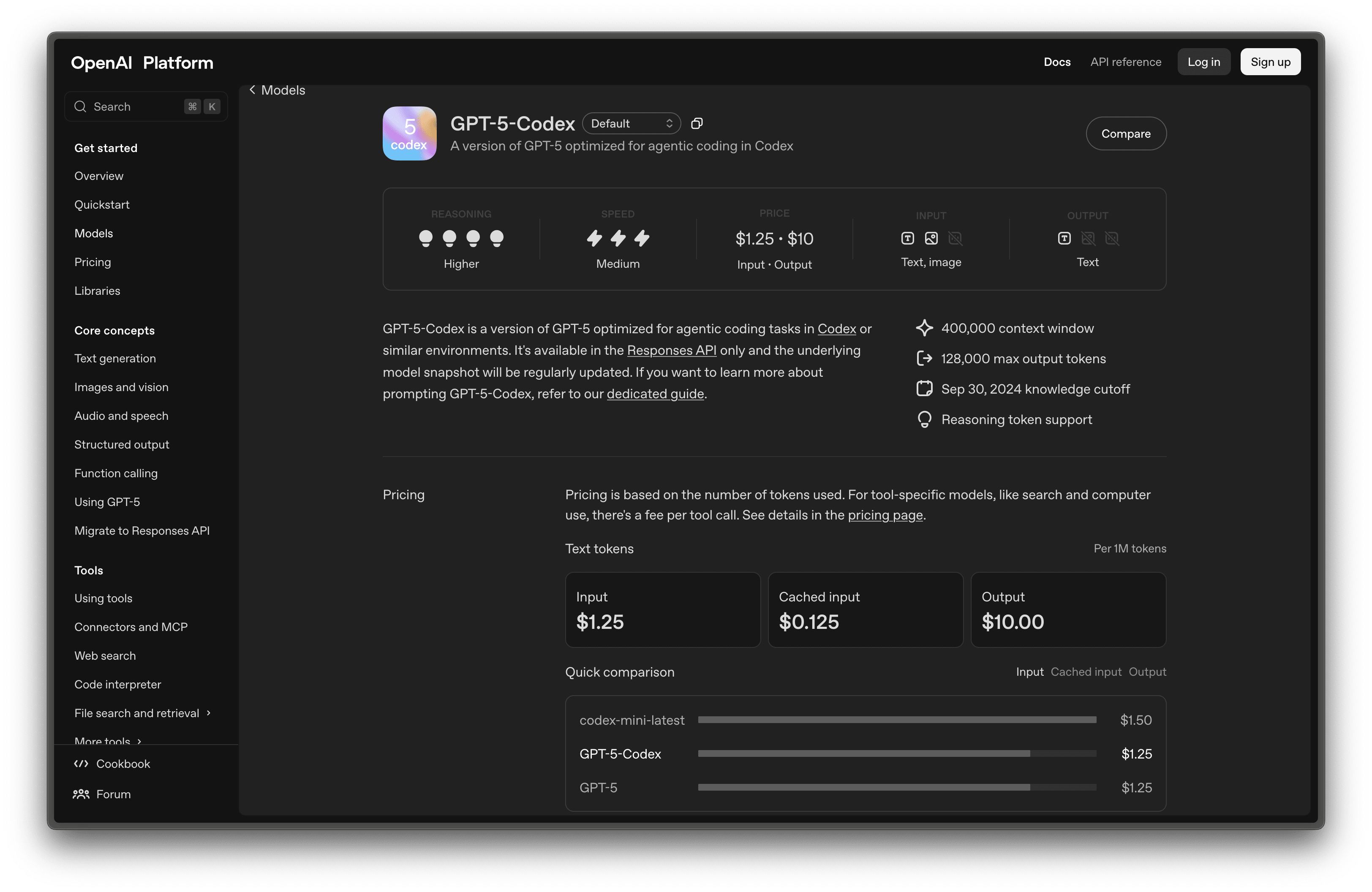Viewport: 1372px width, 892px height.
Task: Open Web search page
Action: tap(105, 656)
